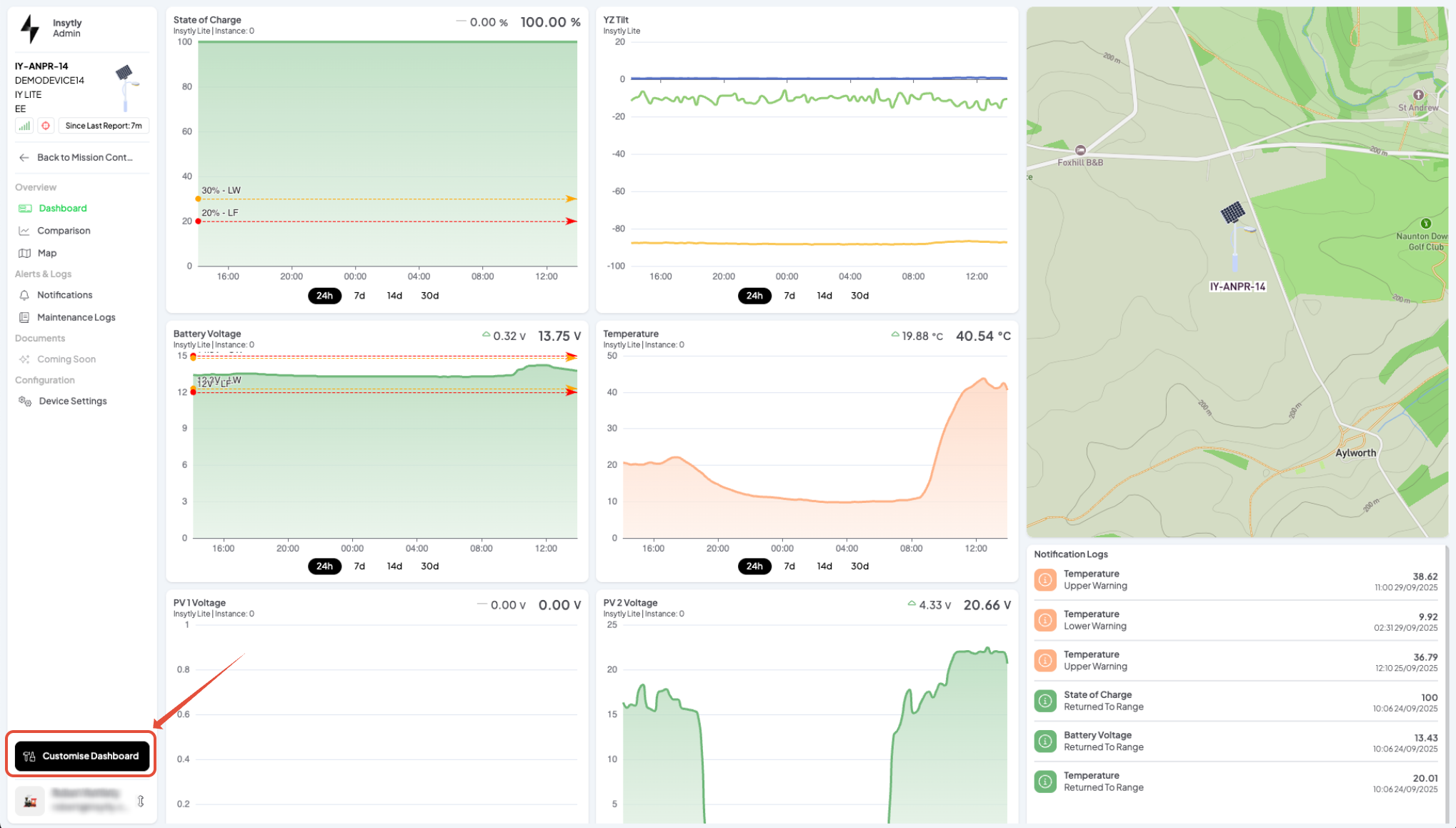Click the signal strength icon
The height and width of the screenshot is (828, 1456).
(24, 126)
